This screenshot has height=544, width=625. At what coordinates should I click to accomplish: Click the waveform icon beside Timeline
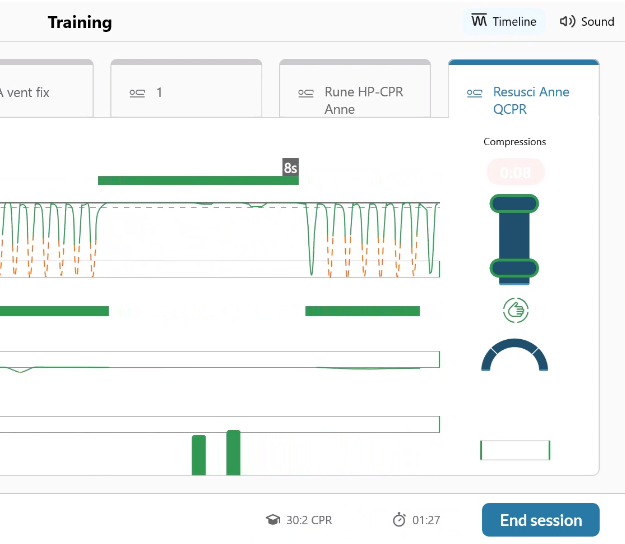click(479, 22)
